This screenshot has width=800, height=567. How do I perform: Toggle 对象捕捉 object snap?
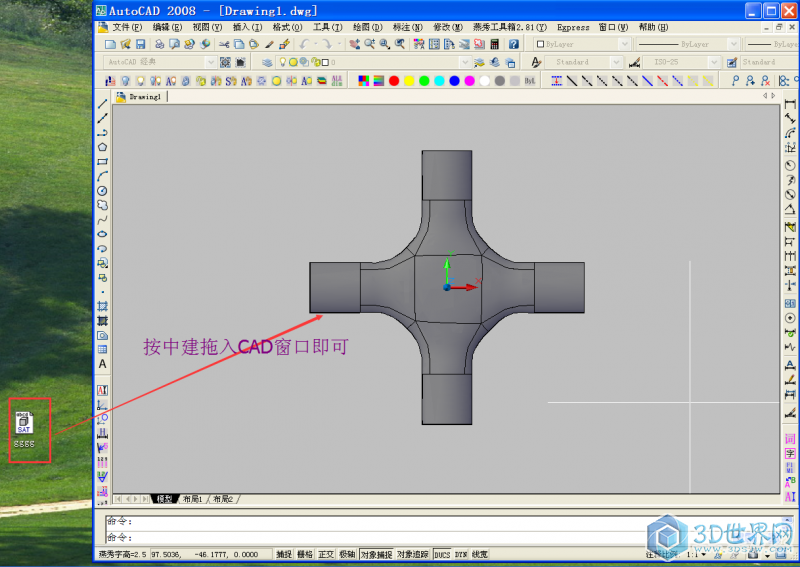(x=377, y=554)
